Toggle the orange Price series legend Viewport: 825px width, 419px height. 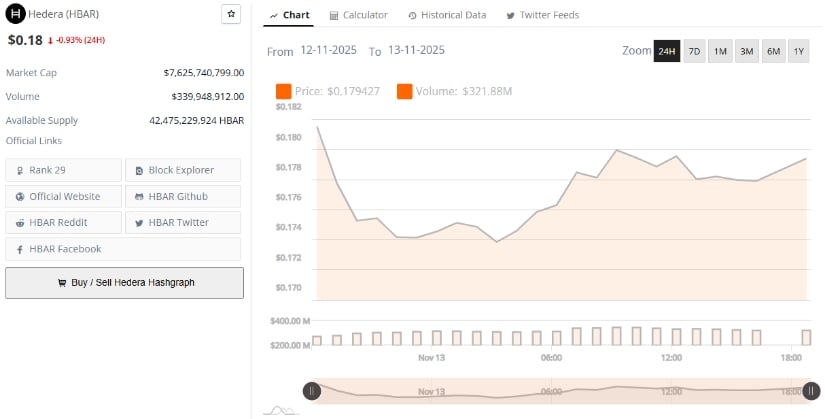coord(284,91)
